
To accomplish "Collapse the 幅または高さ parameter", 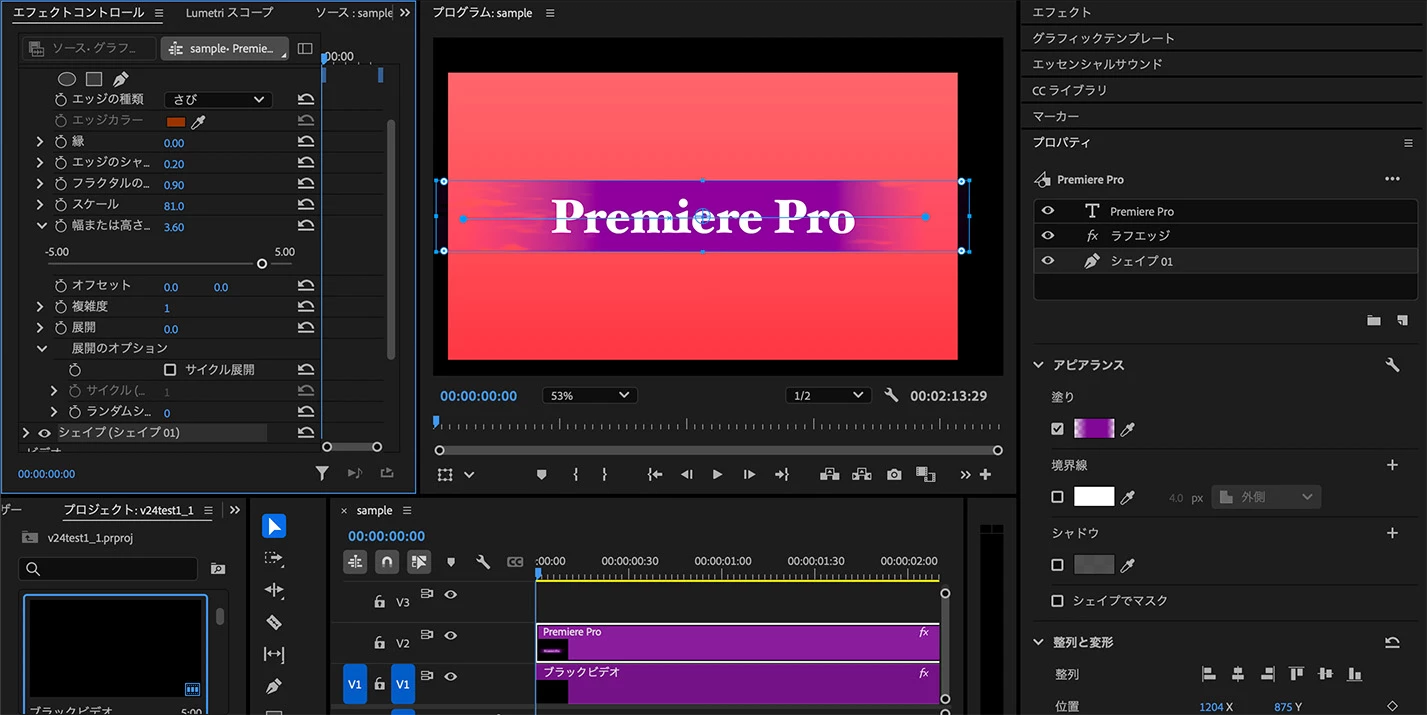I will pos(42,226).
